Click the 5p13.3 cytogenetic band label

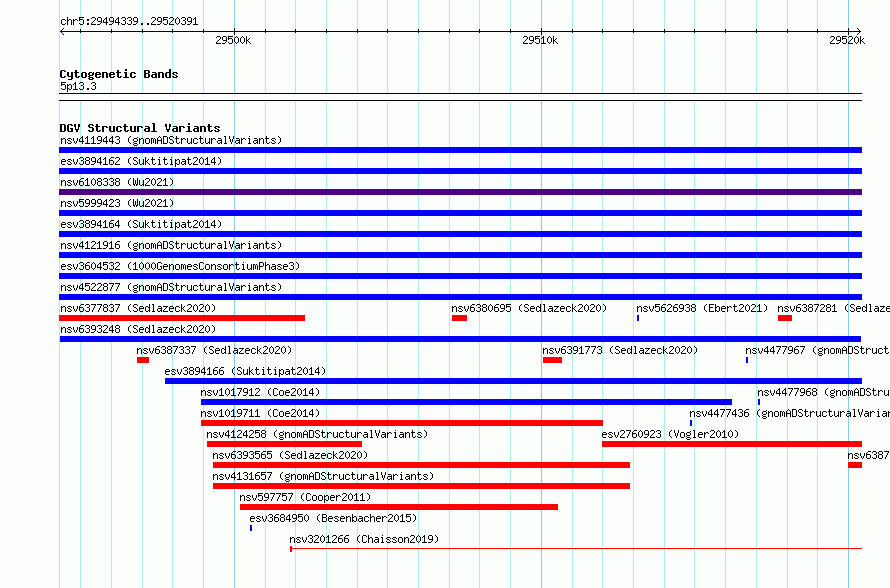pyautogui.click(x=78, y=86)
